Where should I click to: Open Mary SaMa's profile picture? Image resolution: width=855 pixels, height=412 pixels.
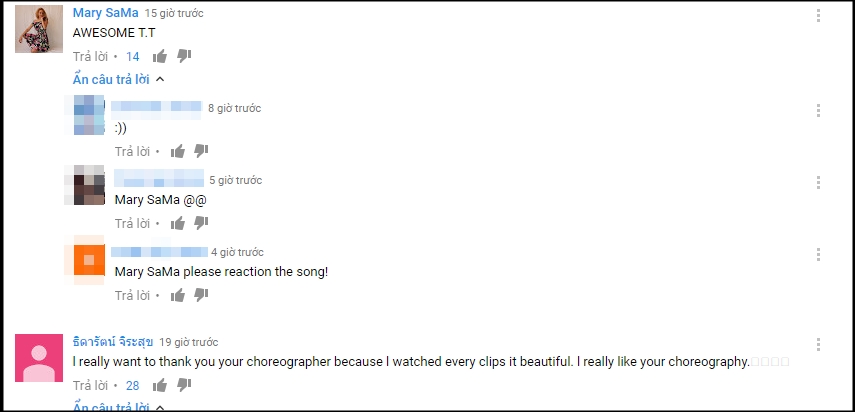[40, 30]
